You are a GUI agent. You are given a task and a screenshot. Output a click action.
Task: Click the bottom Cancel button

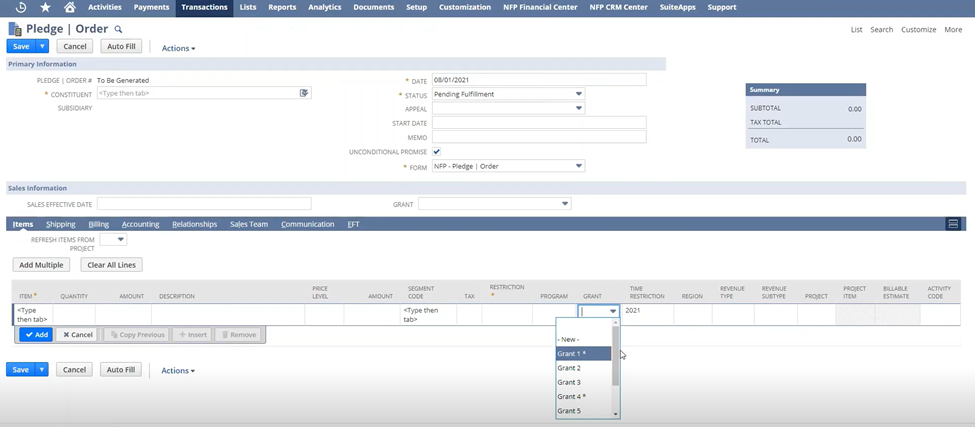pyautogui.click(x=74, y=369)
